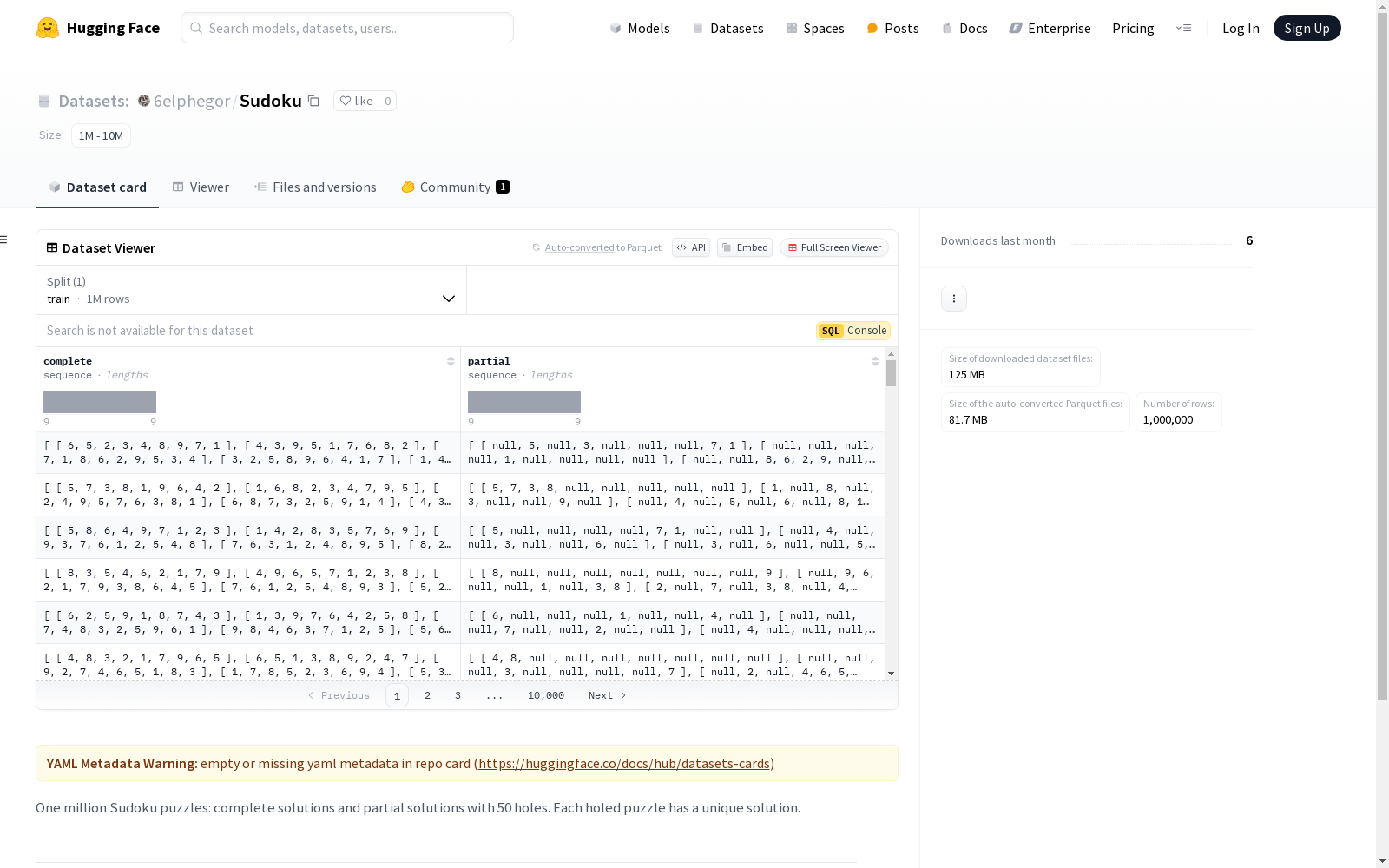
Task: Go to Datasets page
Action: click(x=727, y=28)
